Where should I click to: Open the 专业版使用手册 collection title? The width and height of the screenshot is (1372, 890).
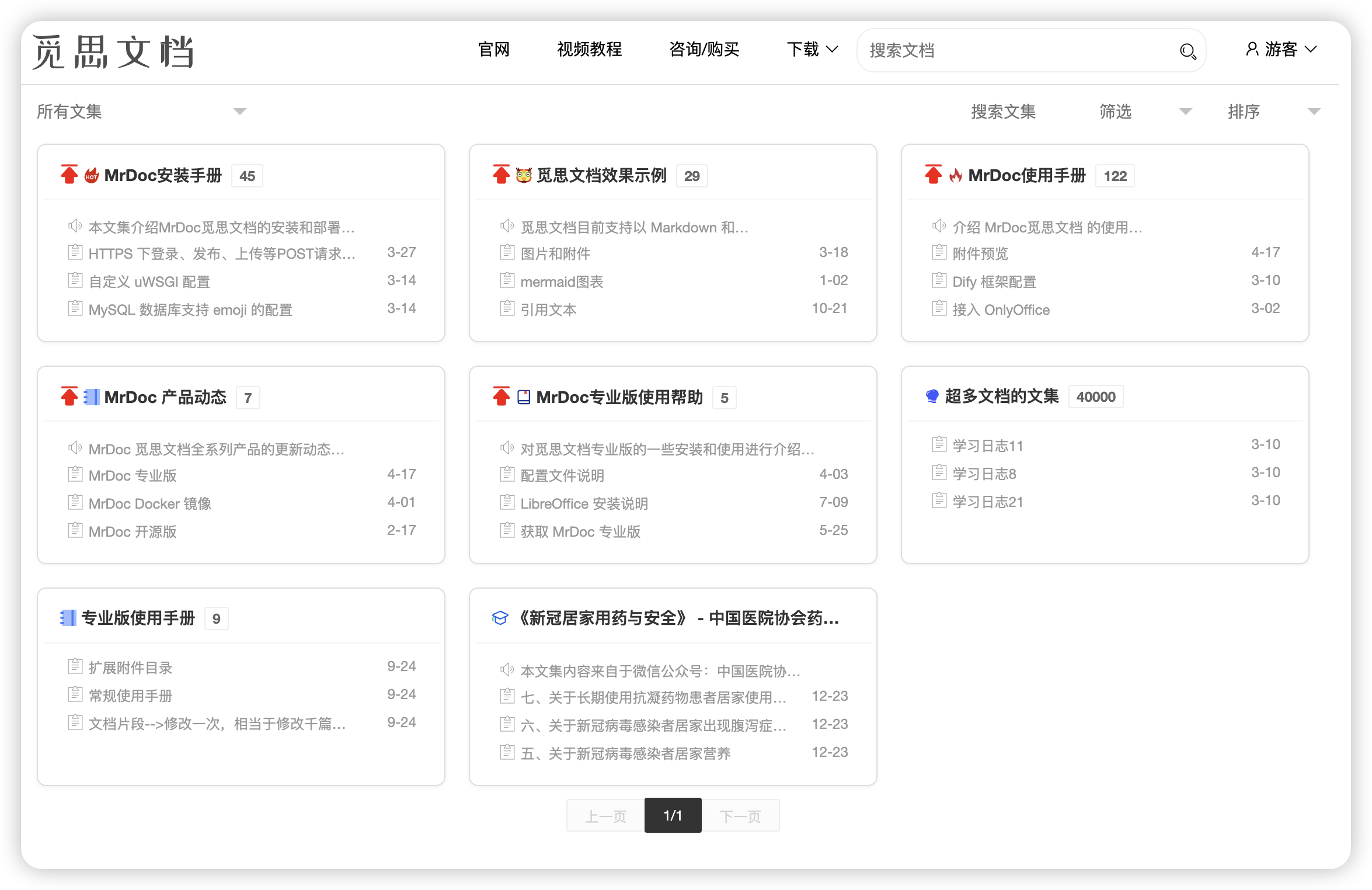pyautogui.click(x=138, y=618)
